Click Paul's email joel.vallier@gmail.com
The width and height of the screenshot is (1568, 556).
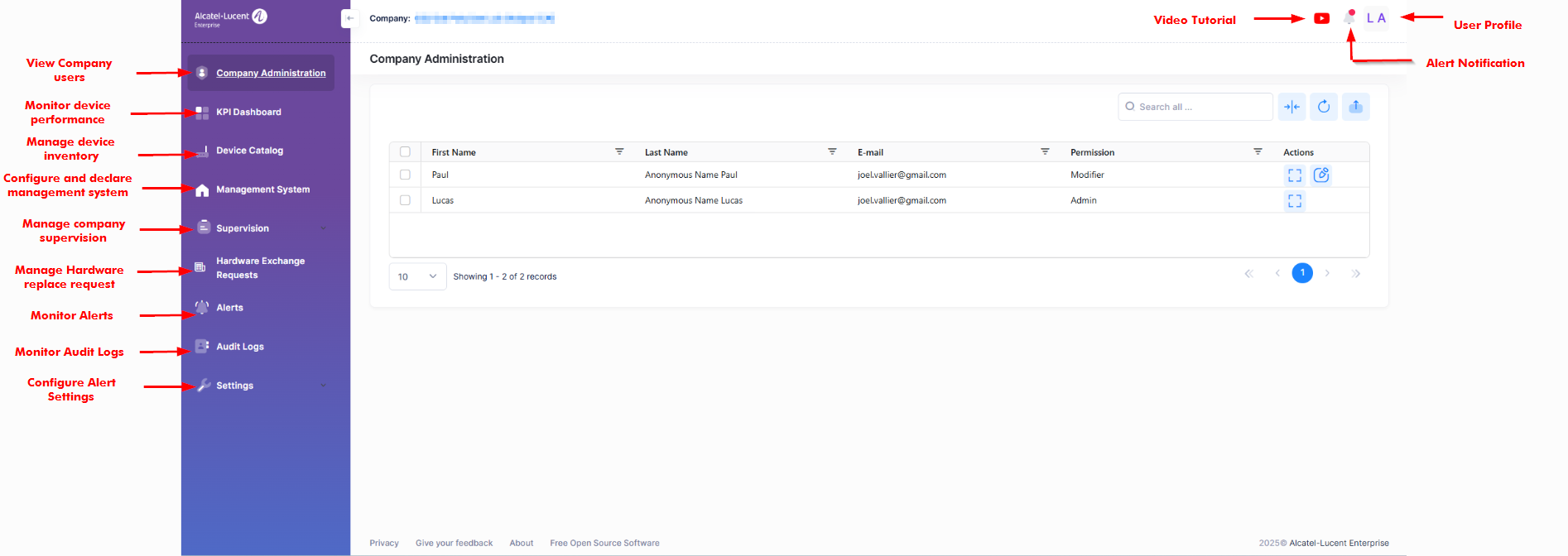pos(902,175)
